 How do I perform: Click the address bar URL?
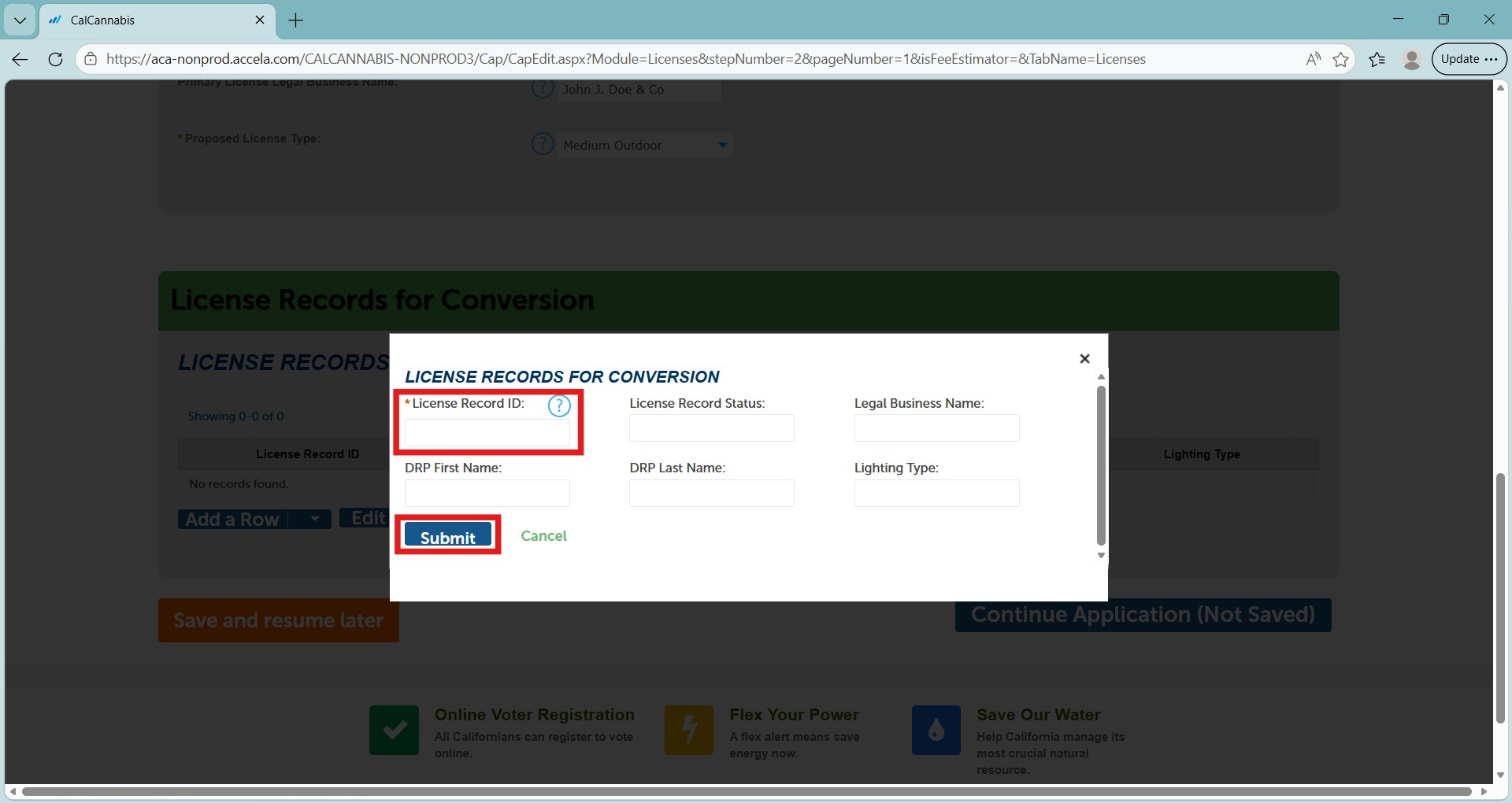tap(625, 59)
